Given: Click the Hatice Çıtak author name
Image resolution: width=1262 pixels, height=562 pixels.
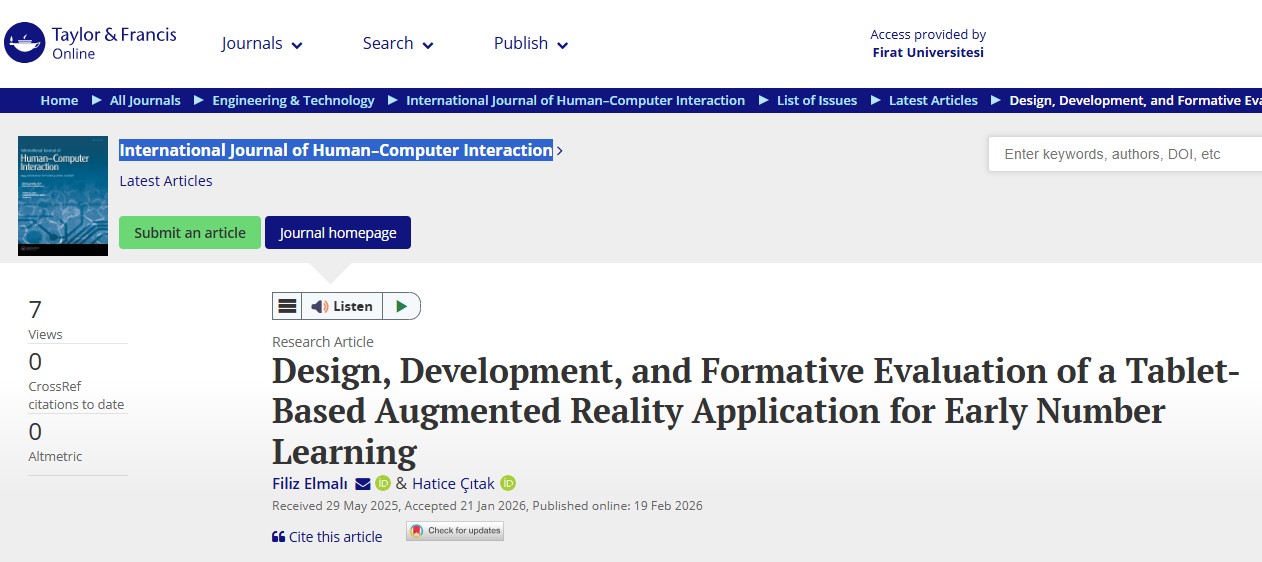Looking at the screenshot, I should (453, 484).
